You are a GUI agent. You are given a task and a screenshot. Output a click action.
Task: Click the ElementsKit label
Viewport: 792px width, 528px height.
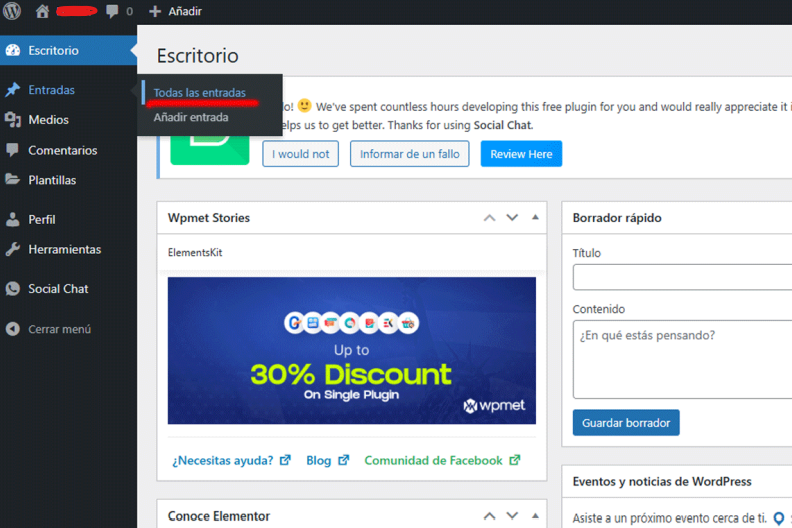tap(195, 253)
